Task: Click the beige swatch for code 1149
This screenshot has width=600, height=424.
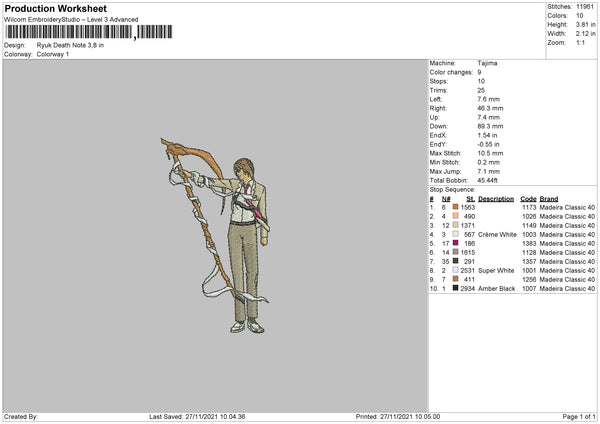Action: click(455, 225)
